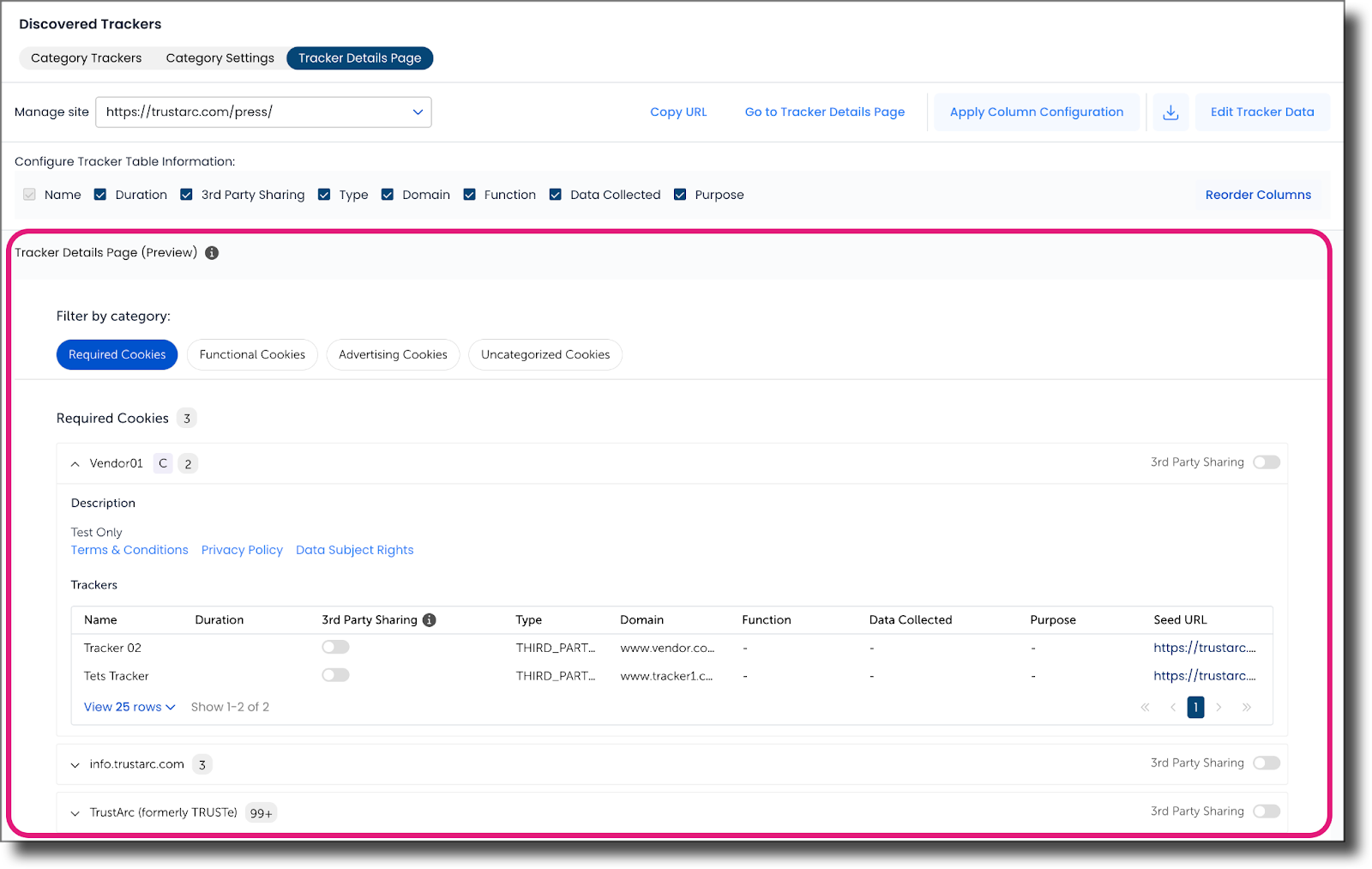
Task: Expand the info.trustarc.com section
Action: pos(75,763)
